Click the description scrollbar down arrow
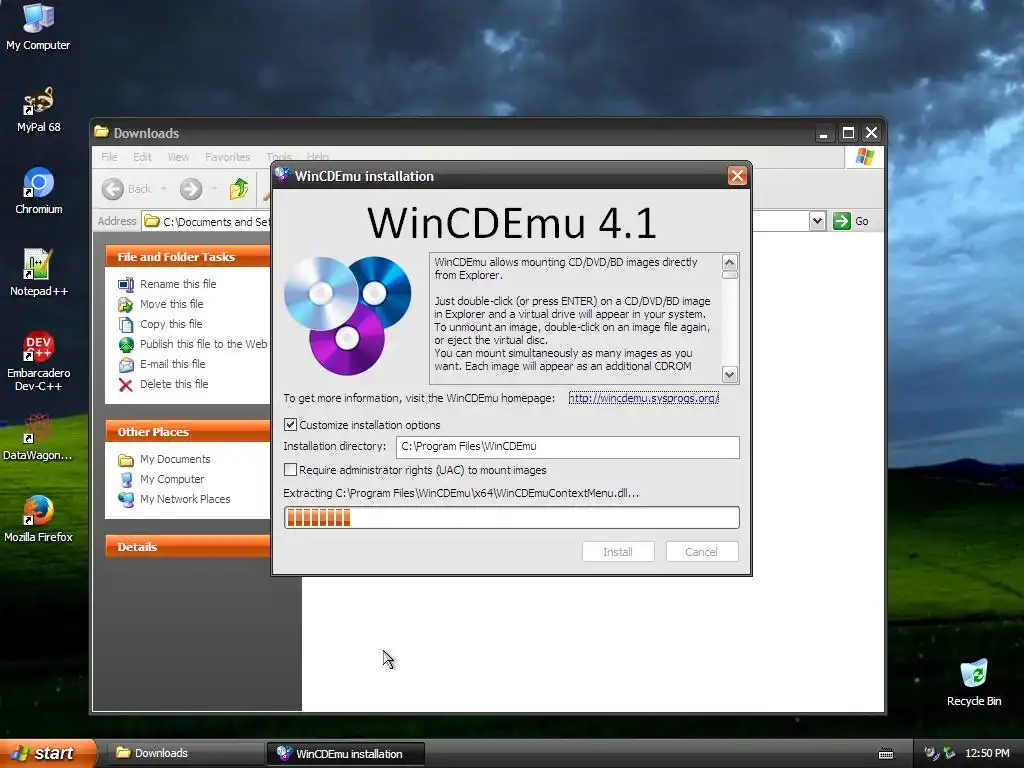The width and height of the screenshot is (1024, 768). (x=729, y=375)
